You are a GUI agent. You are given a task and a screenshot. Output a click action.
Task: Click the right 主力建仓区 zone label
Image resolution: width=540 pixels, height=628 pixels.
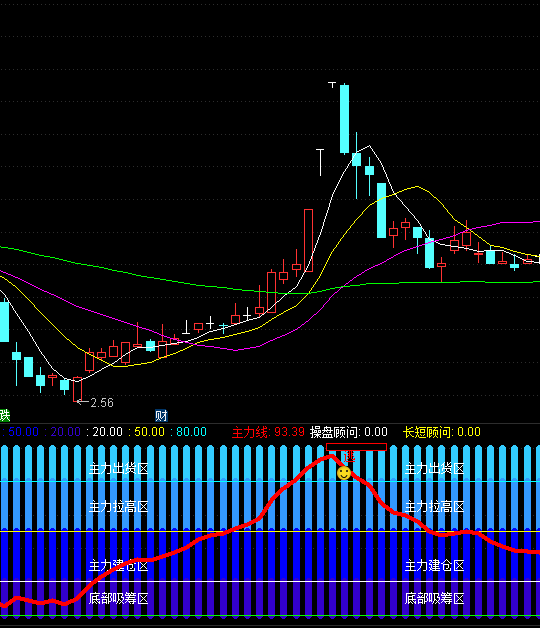(435, 566)
